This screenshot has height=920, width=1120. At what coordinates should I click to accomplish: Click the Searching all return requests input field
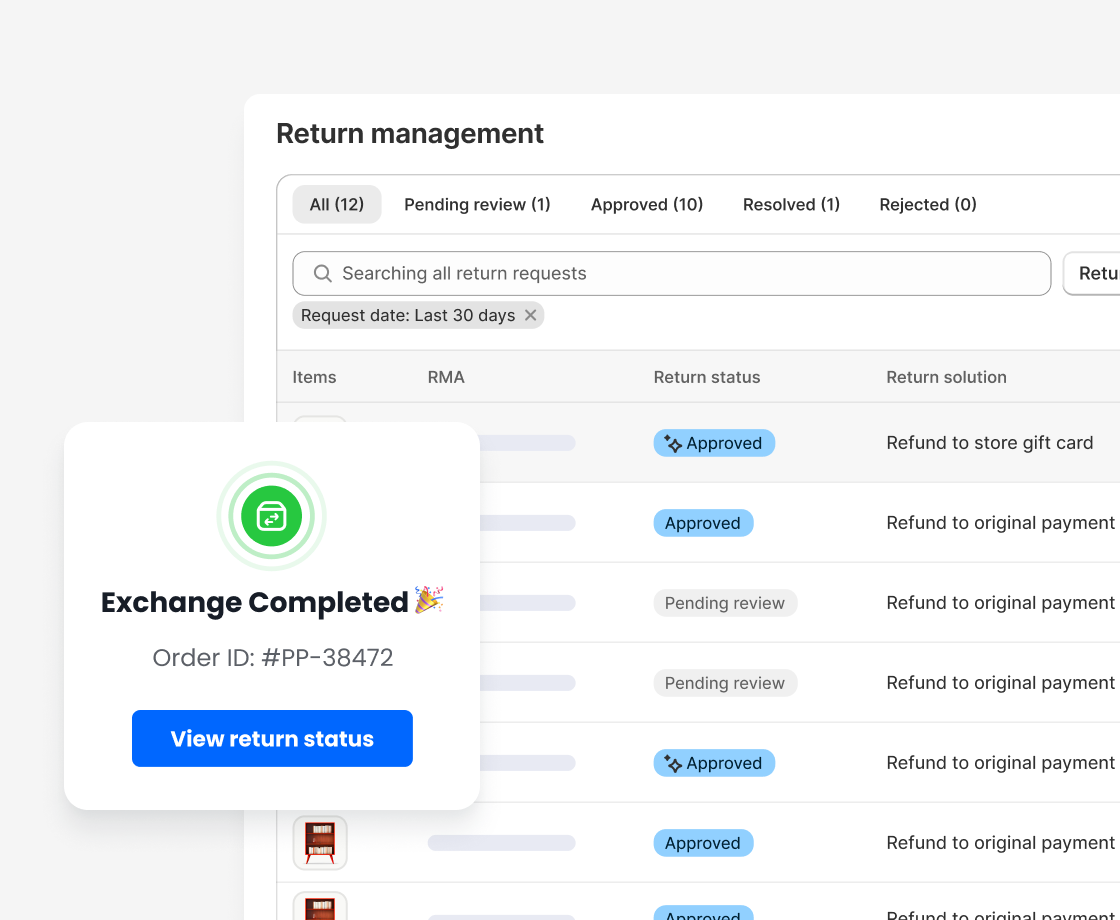point(670,273)
